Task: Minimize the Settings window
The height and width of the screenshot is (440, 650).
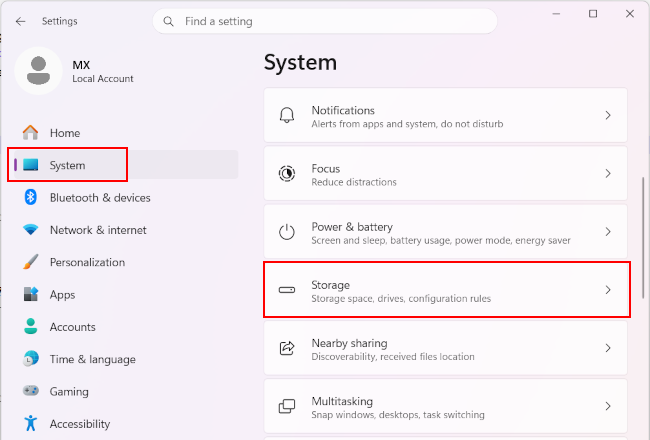Action: [556, 14]
